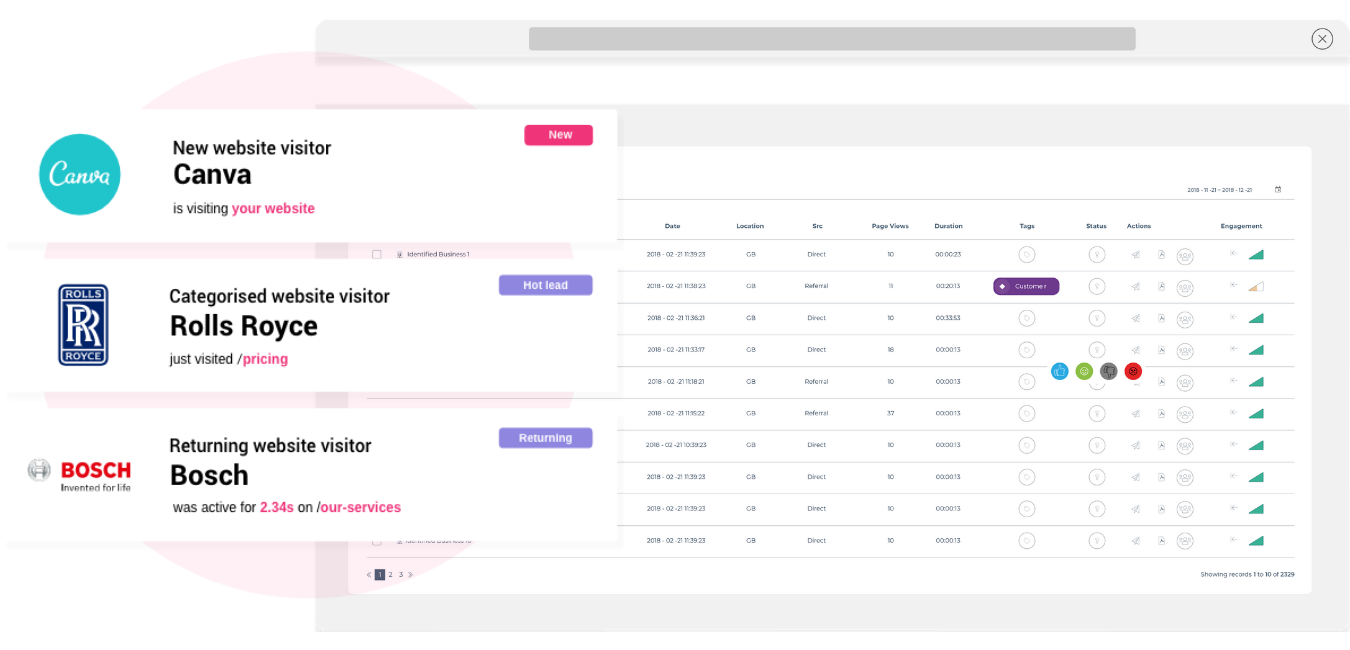Select the gray thumbs-down reaction icon
Screen dimensions: 1350x650
pyautogui.click(x=1108, y=371)
